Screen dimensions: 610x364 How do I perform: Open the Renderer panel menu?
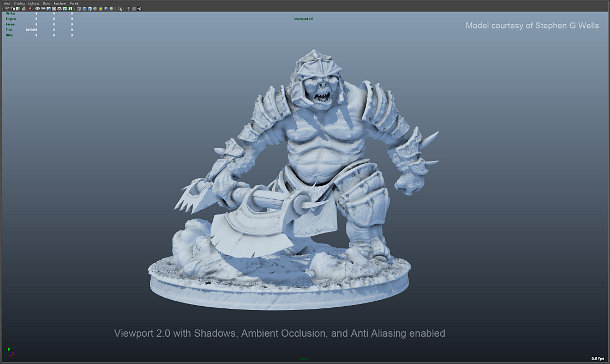pos(60,4)
